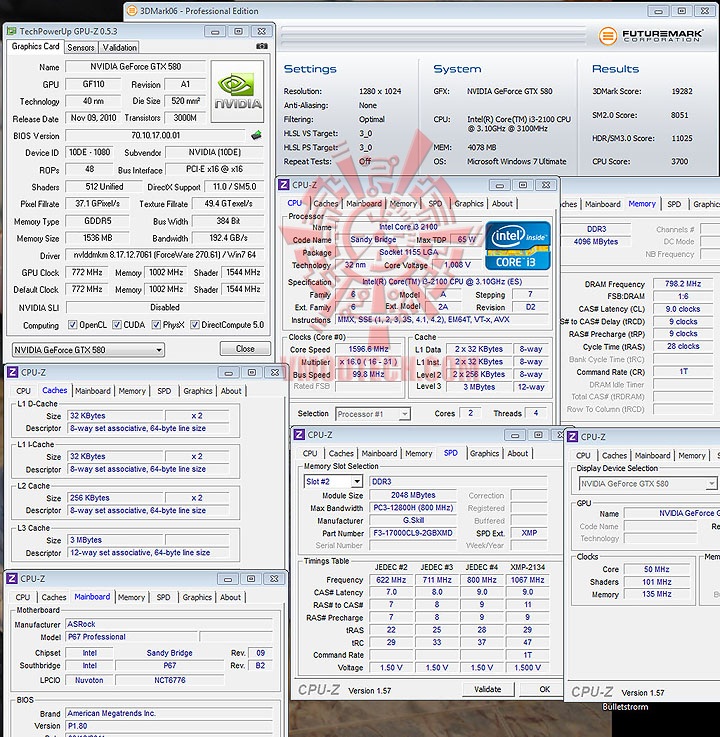Click the Futuremark Corporation logo

coord(650,36)
